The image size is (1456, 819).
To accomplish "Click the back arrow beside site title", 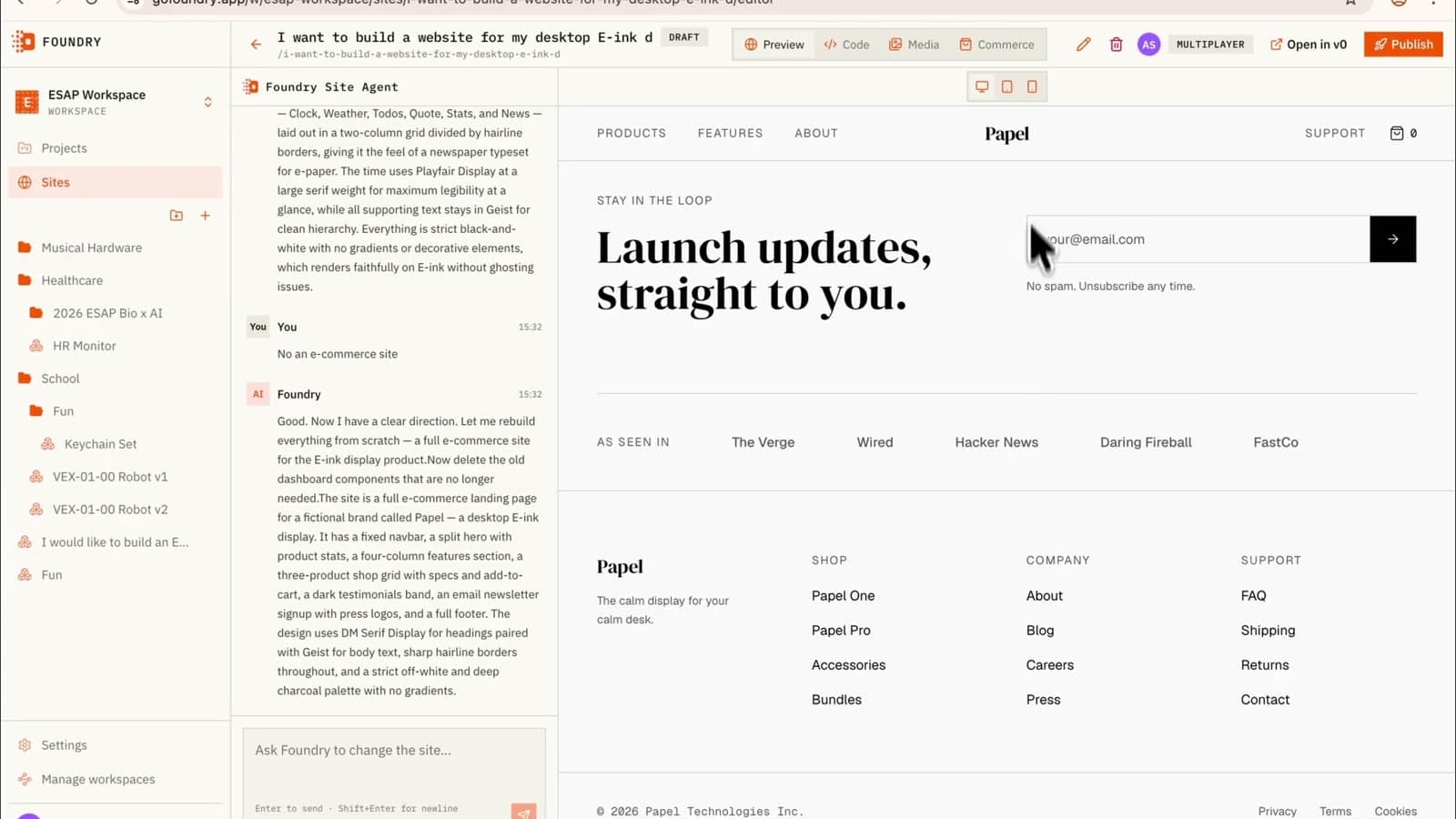I will tap(256, 44).
